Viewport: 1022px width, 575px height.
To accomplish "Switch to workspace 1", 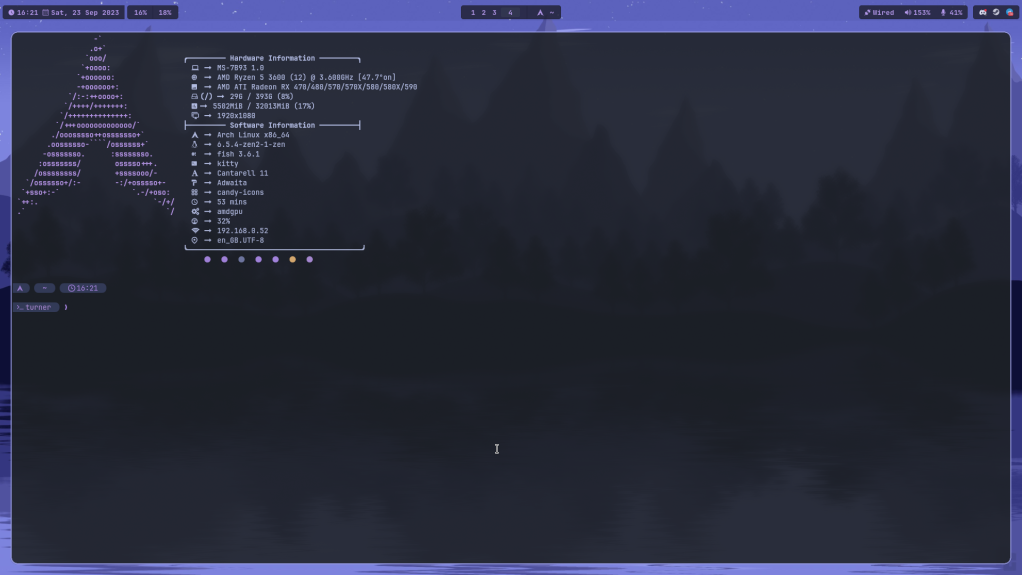I will (x=473, y=12).
